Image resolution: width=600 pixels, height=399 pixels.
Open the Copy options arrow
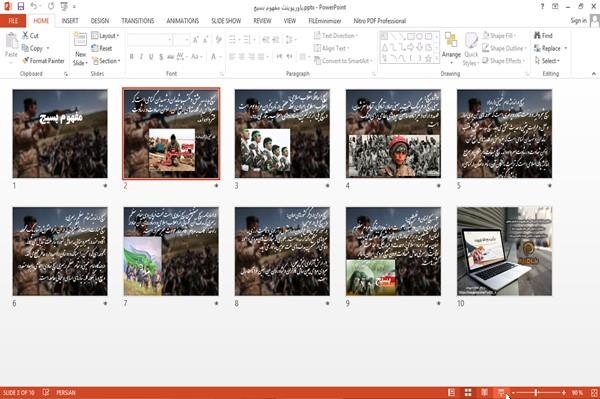(48, 48)
